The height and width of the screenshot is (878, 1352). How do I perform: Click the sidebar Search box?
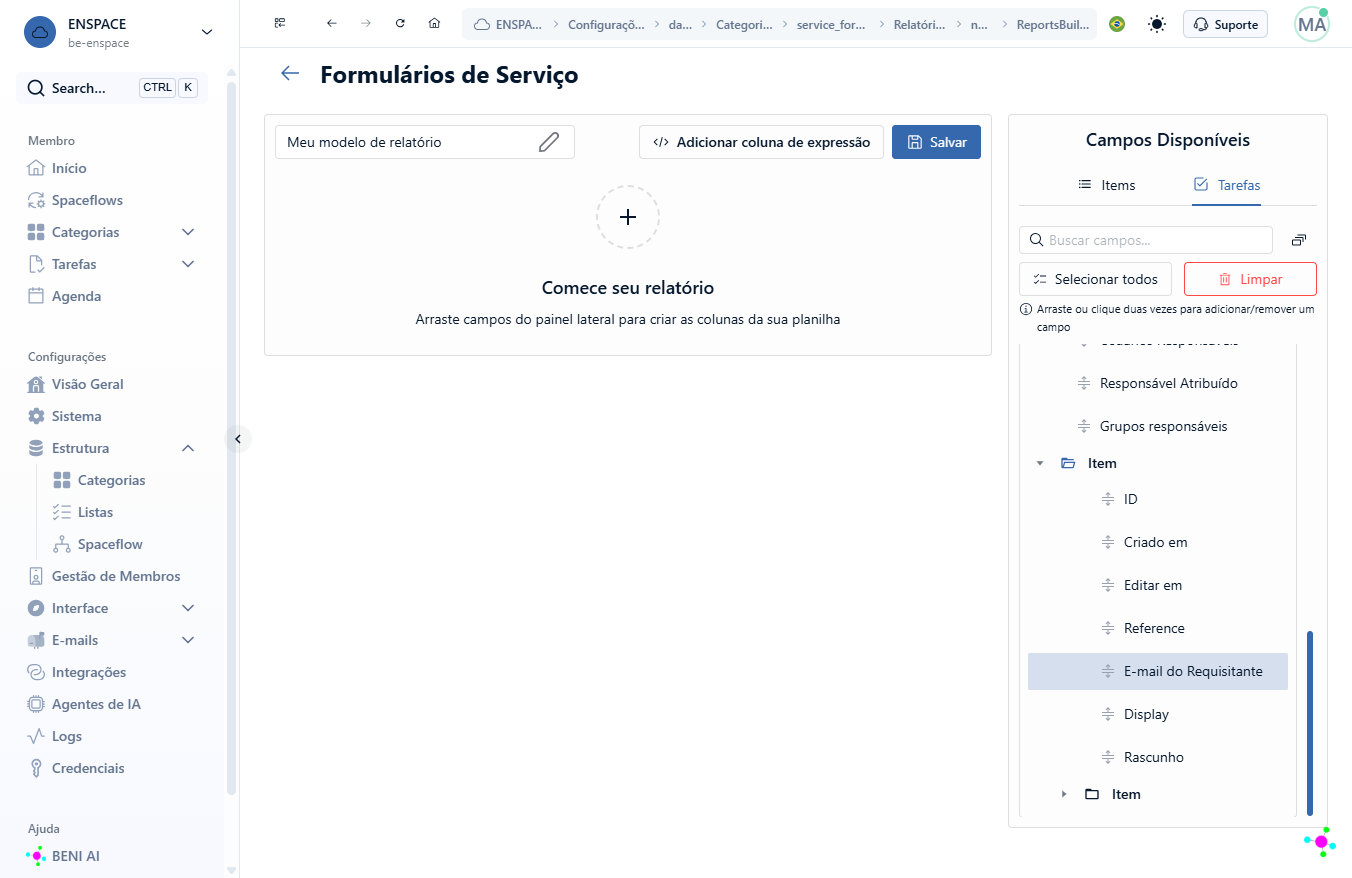point(112,88)
